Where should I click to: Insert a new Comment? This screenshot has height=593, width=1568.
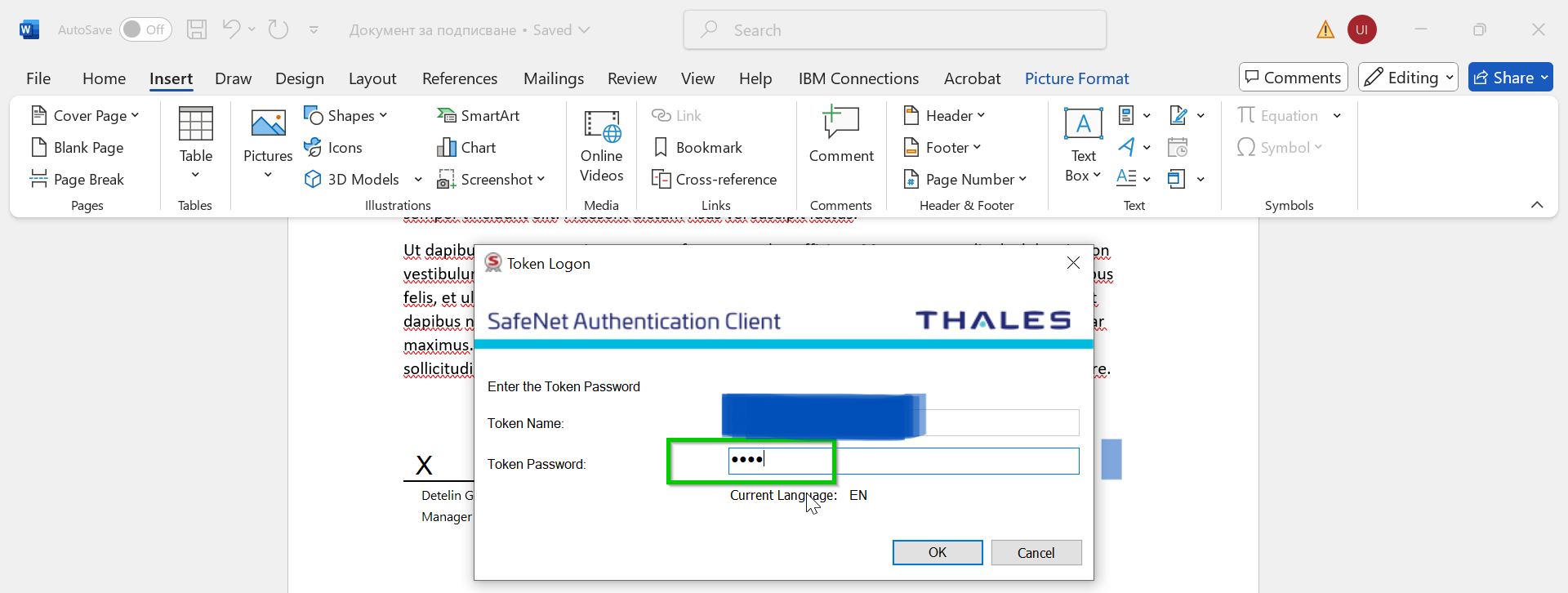point(841,136)
